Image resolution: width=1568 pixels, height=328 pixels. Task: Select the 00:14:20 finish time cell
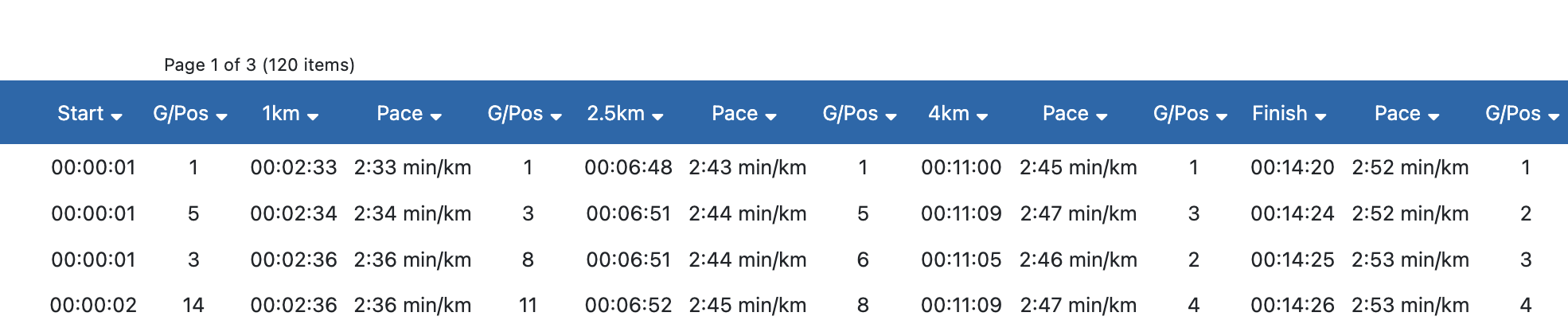point(1292,168)
